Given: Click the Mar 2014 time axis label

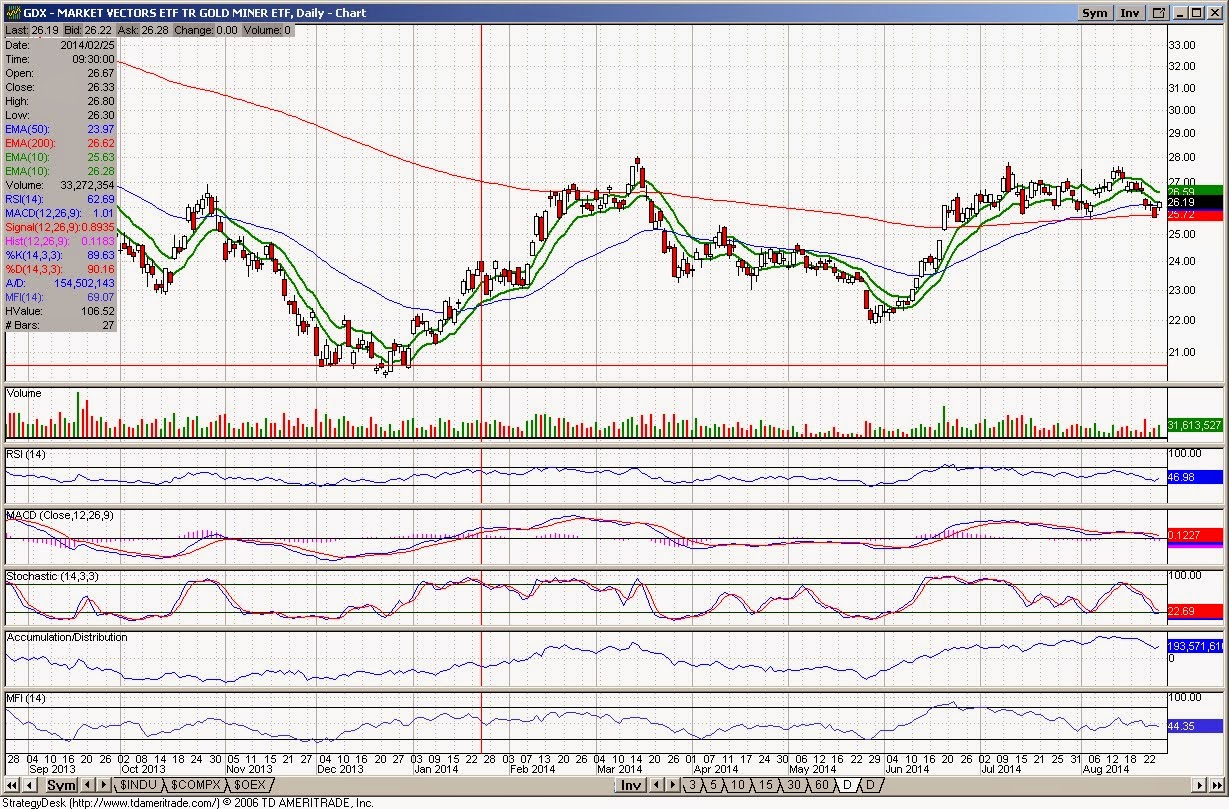Looking at the screenshot, I should (x=619, y=769).
